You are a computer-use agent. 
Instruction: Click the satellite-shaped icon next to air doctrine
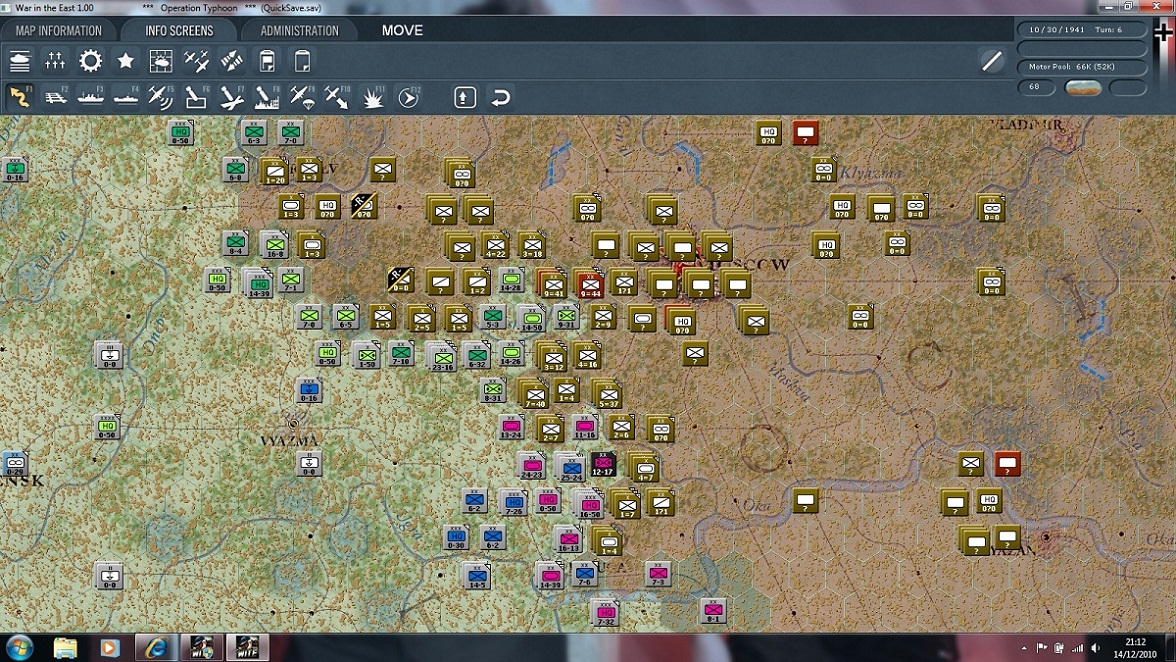pos(232,61)
